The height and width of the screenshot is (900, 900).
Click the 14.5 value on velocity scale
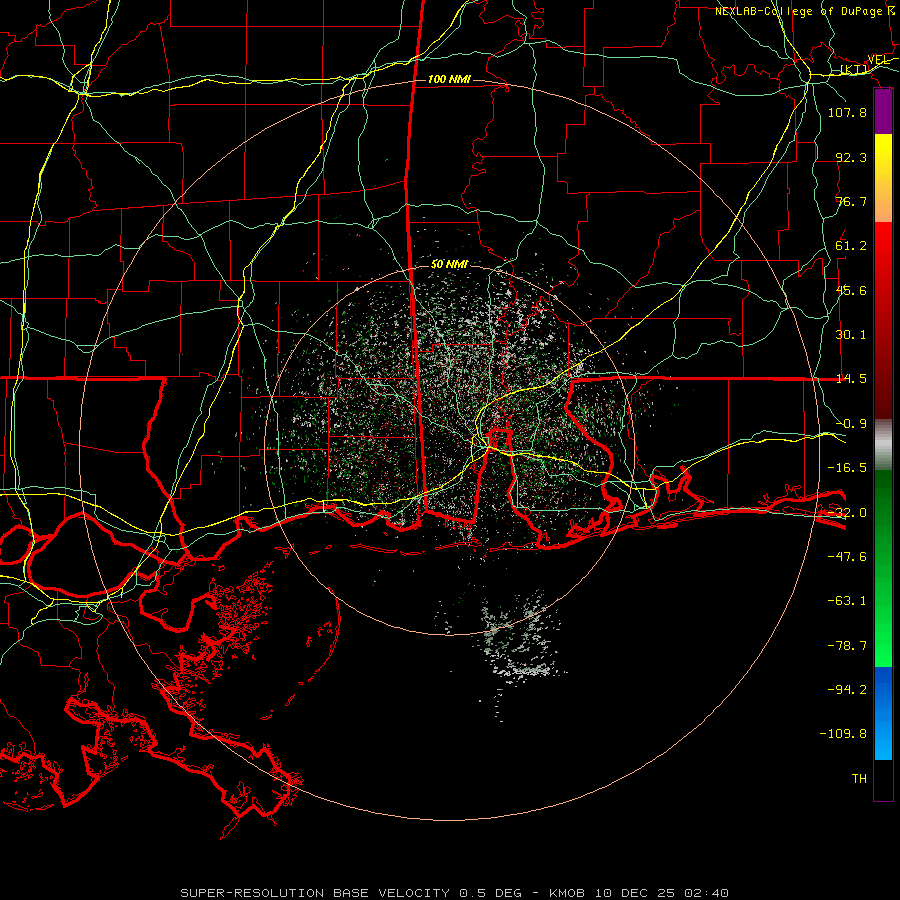851,379
